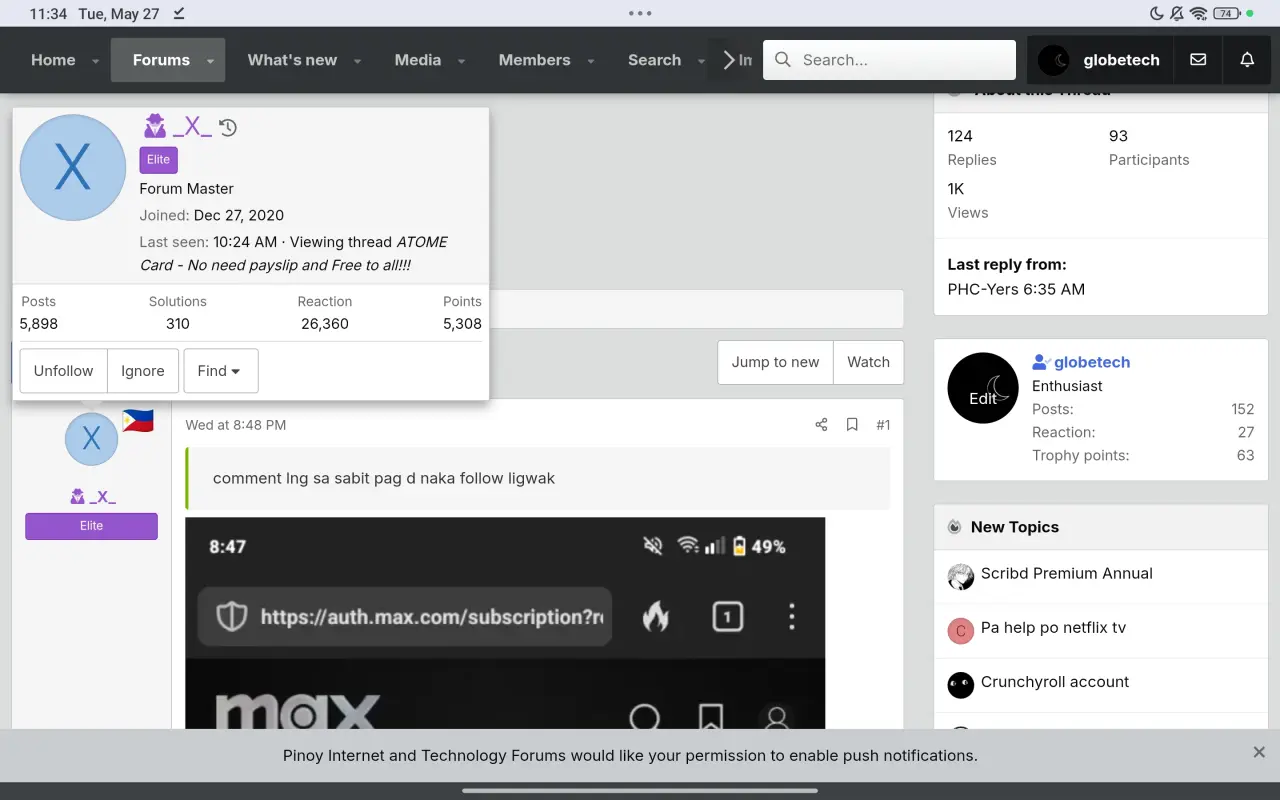Open the embedded max screenshot image

pos(505,623)
